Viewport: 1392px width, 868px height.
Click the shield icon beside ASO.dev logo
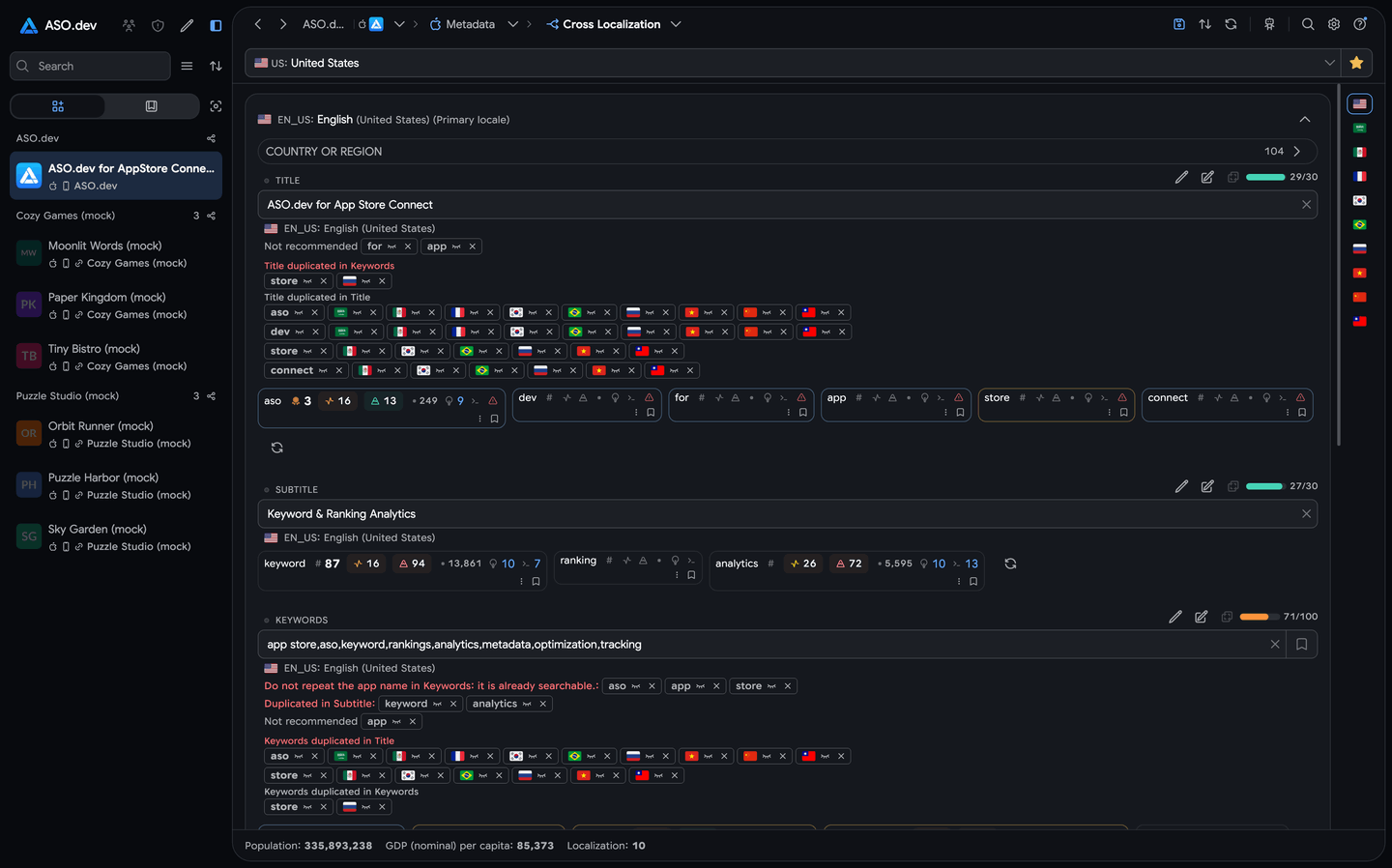click(x=158, y=25)
